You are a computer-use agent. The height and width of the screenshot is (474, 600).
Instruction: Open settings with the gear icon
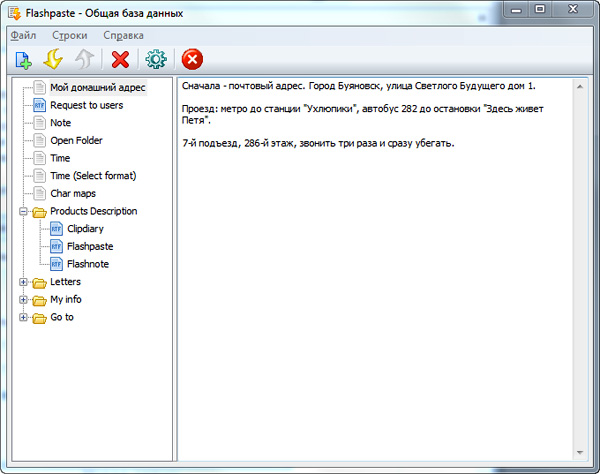tap(155, 60)
